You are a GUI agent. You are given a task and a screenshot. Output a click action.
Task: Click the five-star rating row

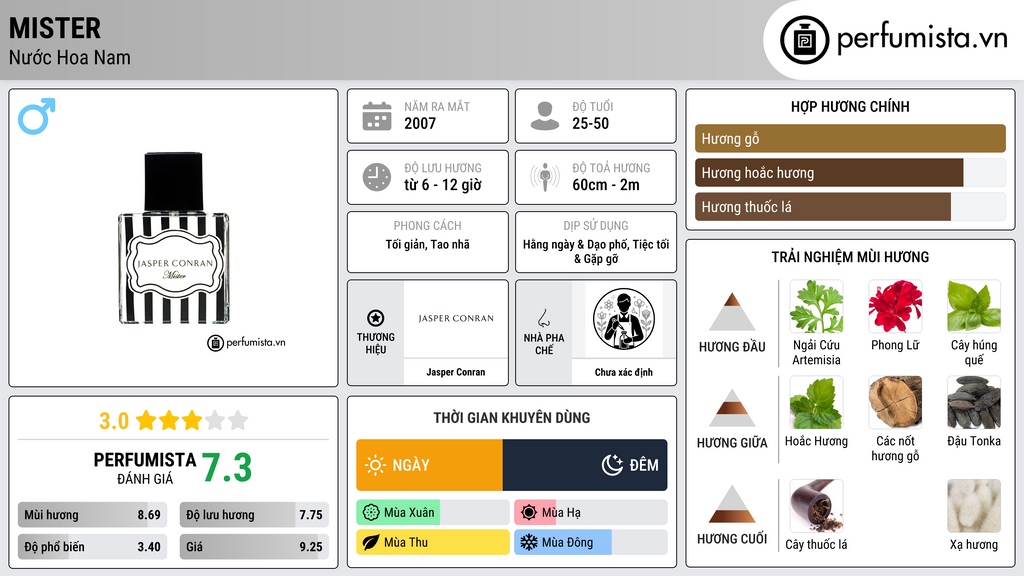[x=192, y=421]
